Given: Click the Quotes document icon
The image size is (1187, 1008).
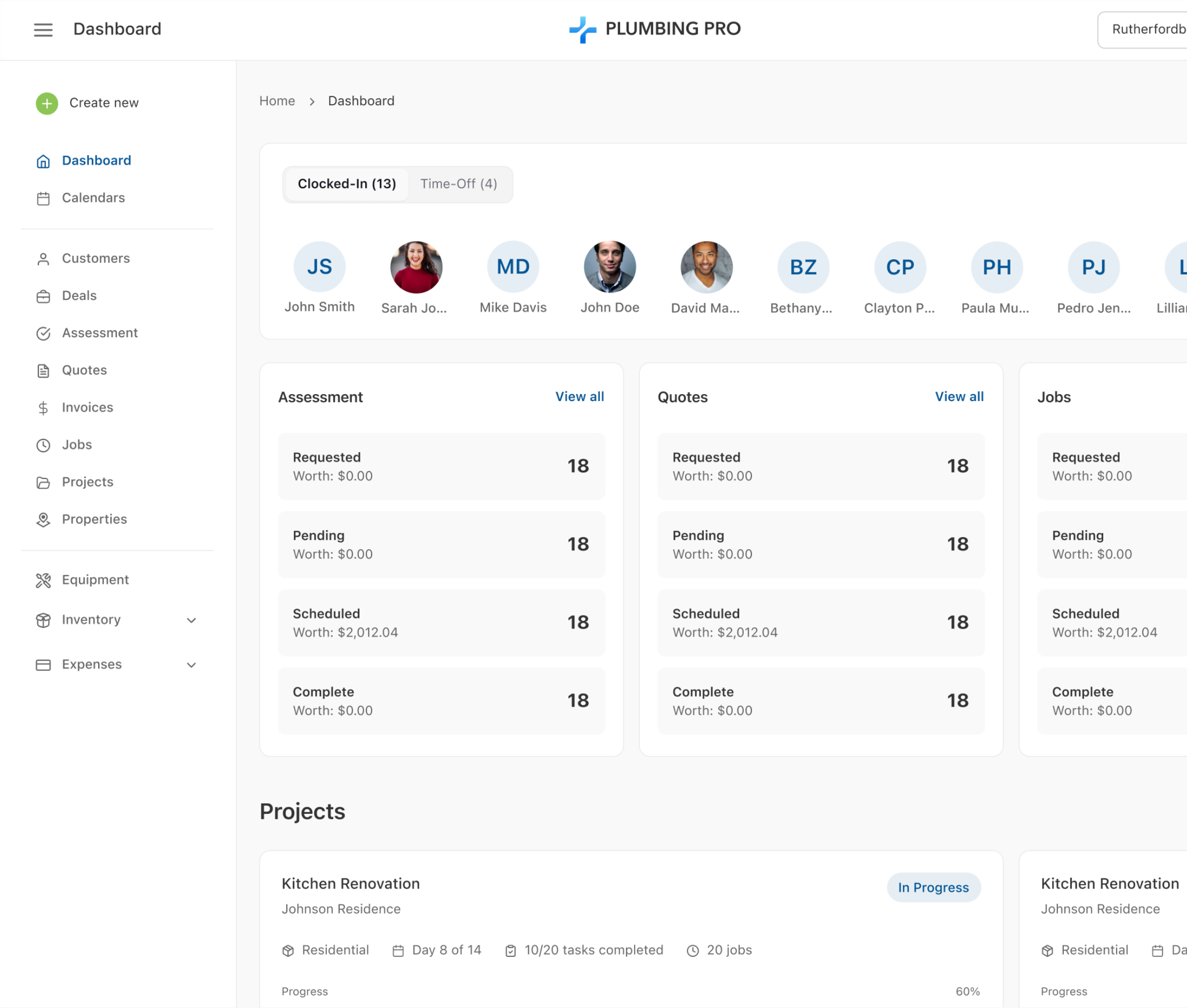Looking at the screenshot, I should 43,370.
